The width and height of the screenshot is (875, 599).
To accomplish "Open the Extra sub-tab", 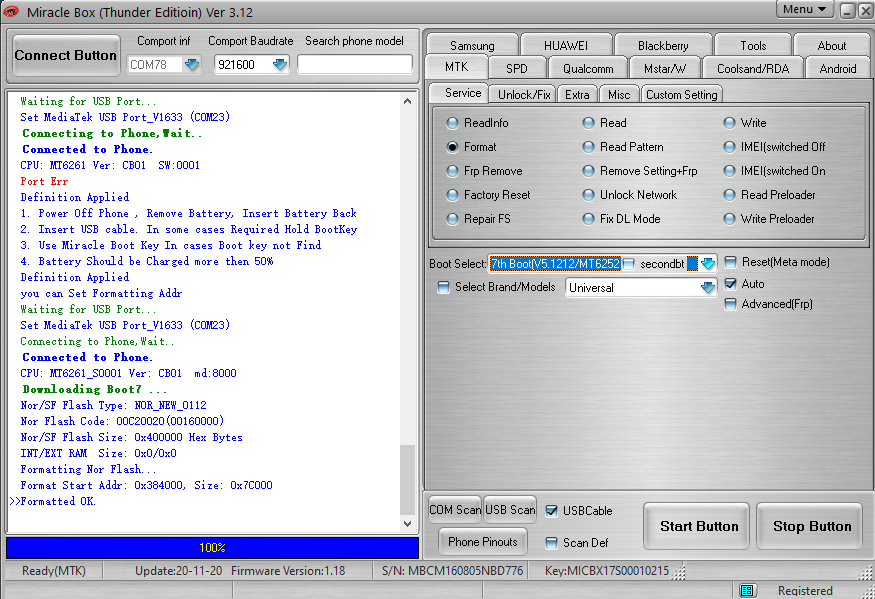I will point(577,94).
